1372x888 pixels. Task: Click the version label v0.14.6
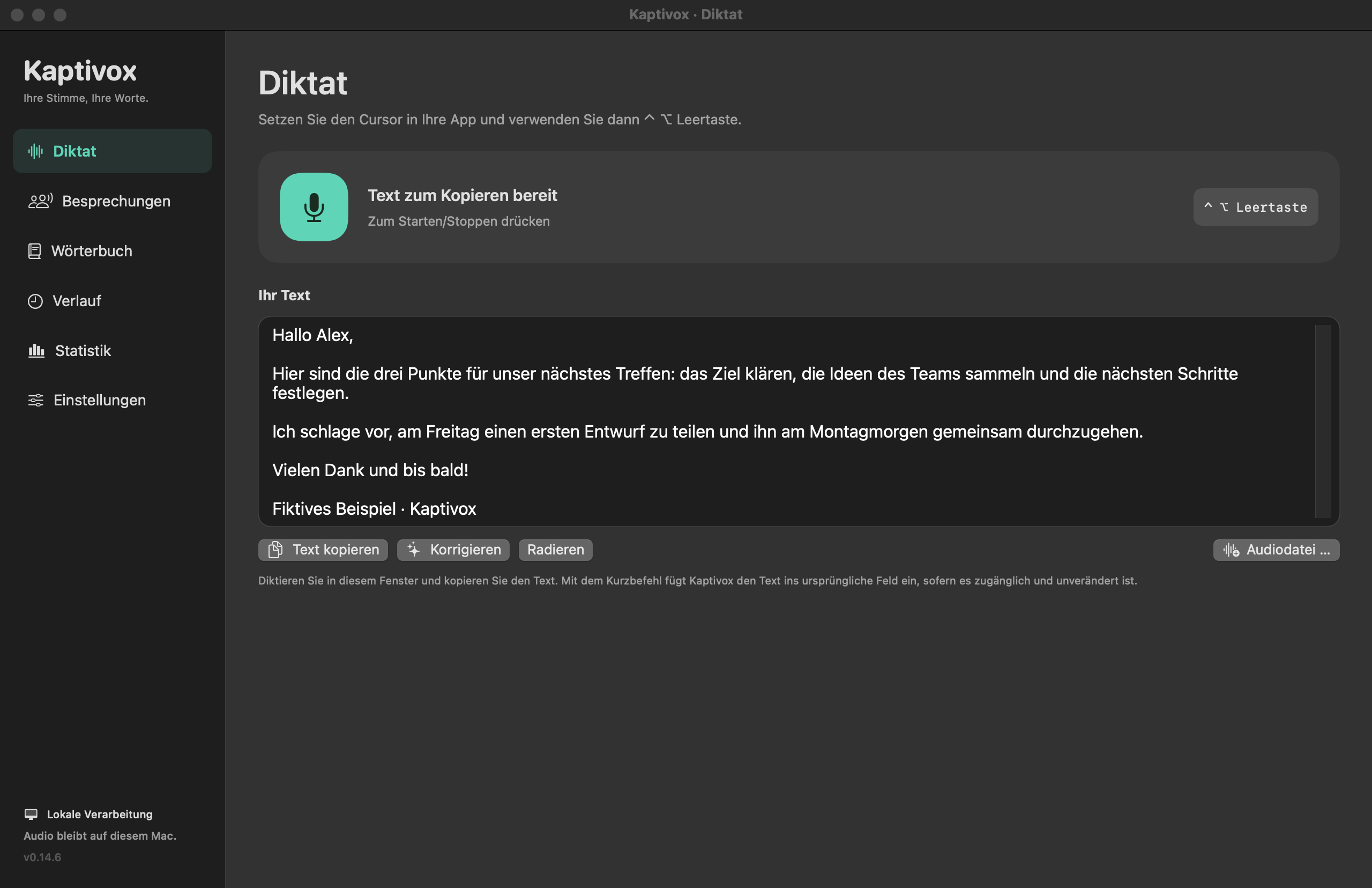click(x=42, y=857)
